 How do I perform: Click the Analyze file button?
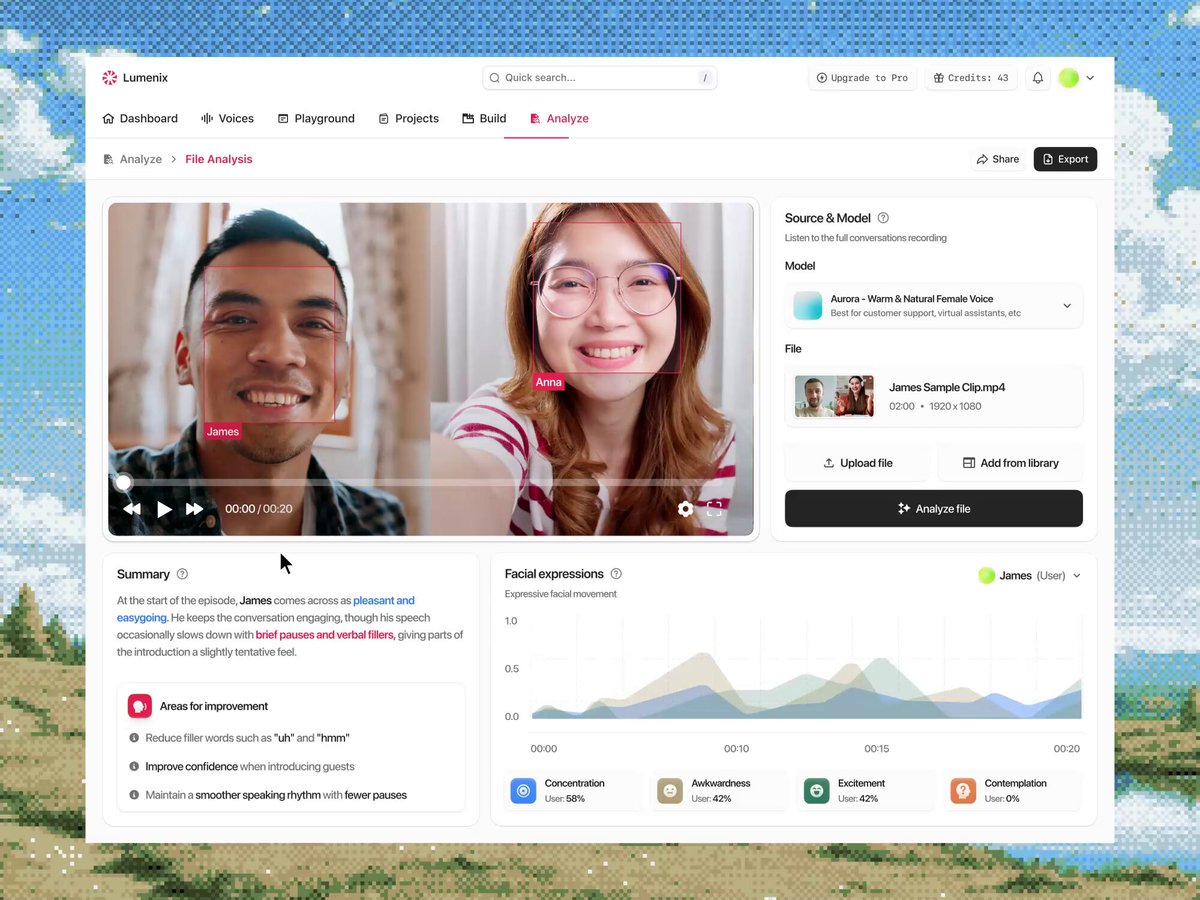pyautogui.click(x=934, y=509)
